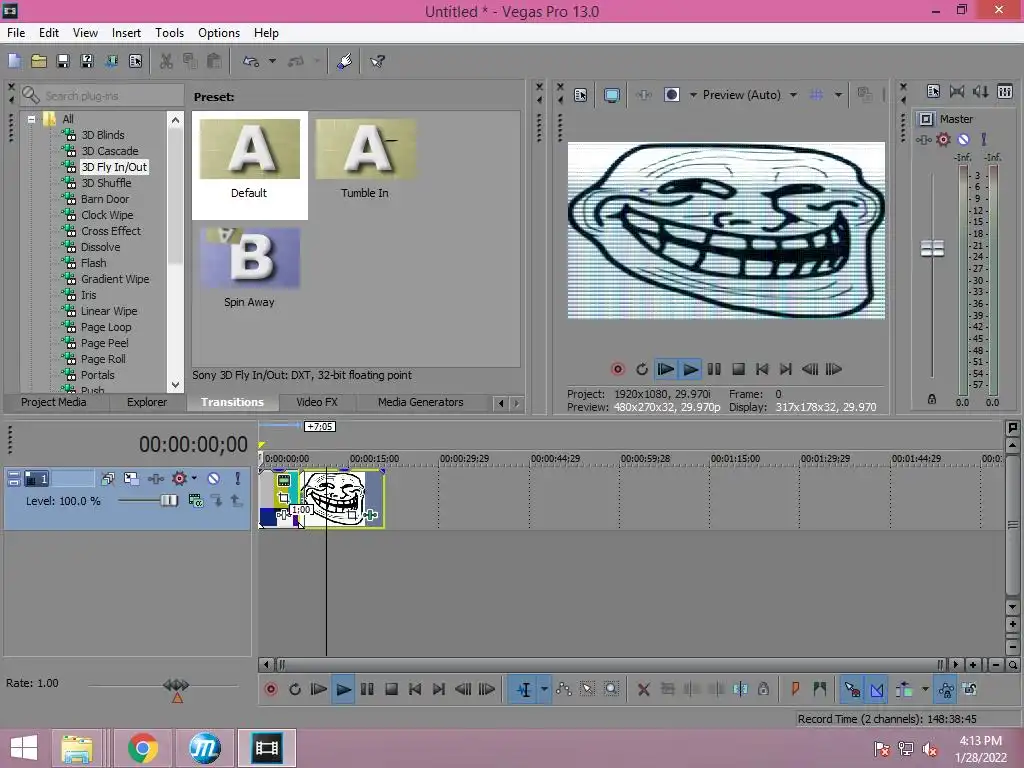Toggle Mute on video track 1
This screenshot has width=1024, height=768.
click(214, 479)
